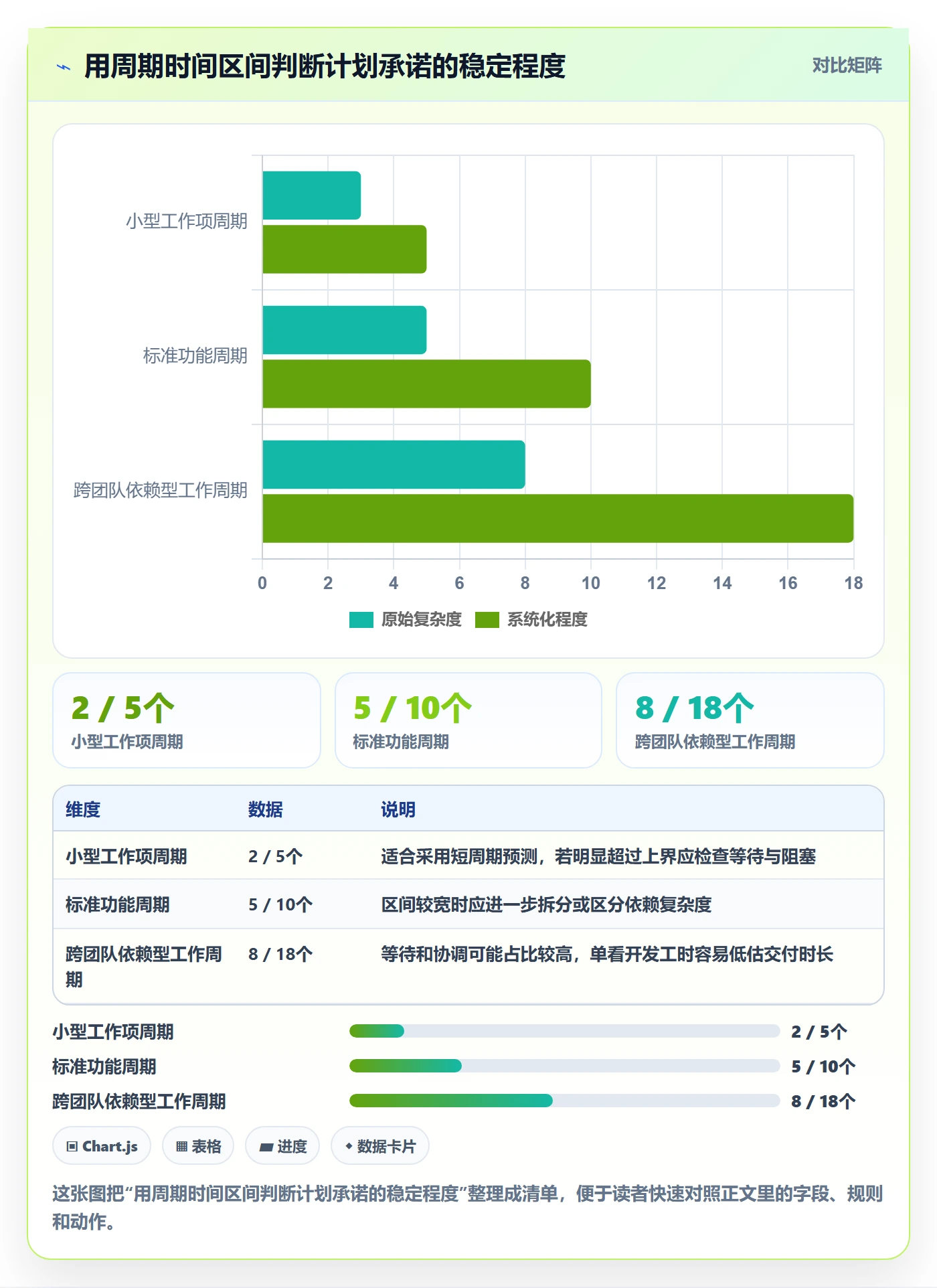Click the 维度 column header
Screen dimensions: 937x1288
click(x=83, y=809)
